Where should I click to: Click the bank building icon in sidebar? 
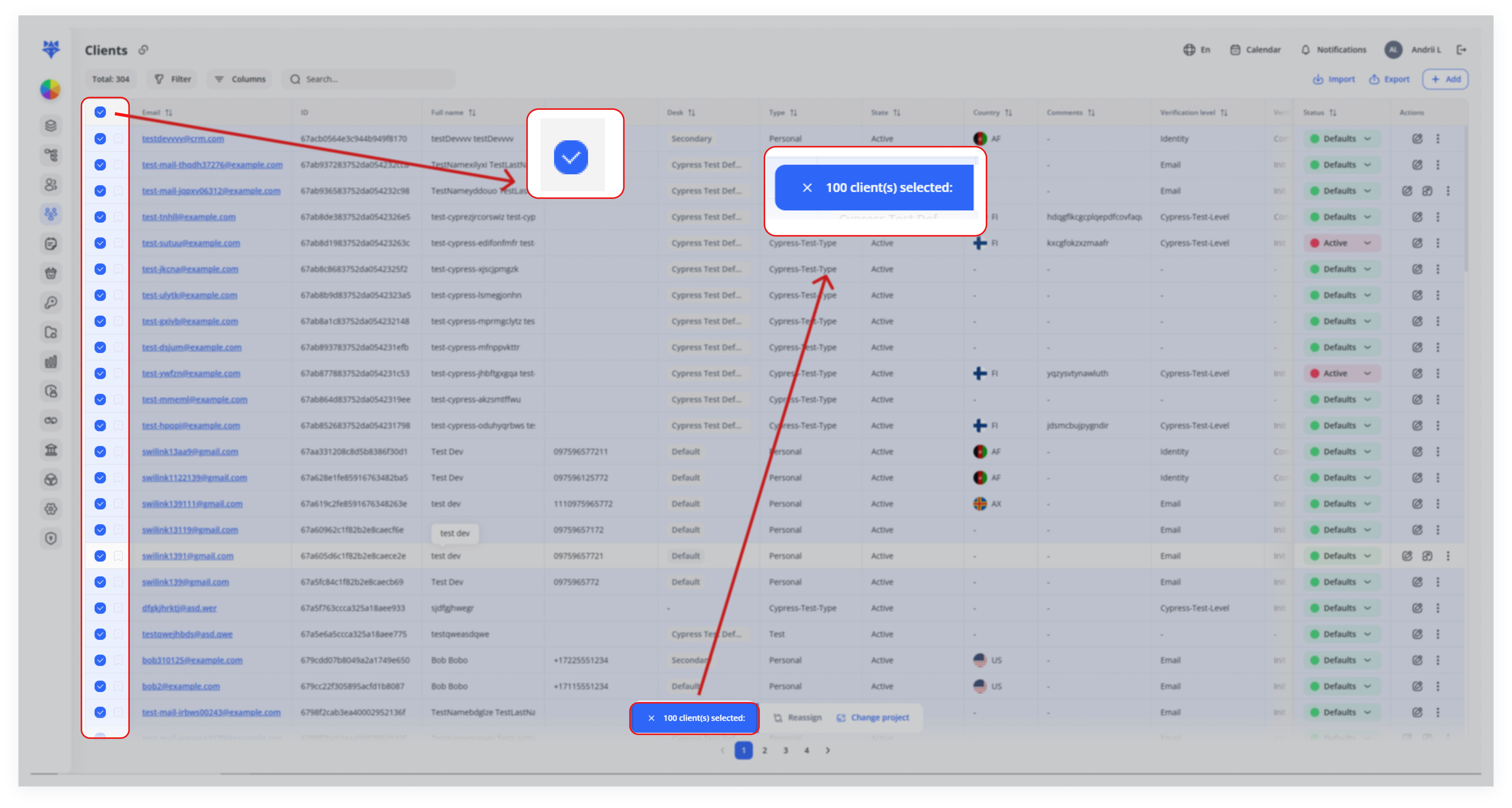(x=51, y=450)
